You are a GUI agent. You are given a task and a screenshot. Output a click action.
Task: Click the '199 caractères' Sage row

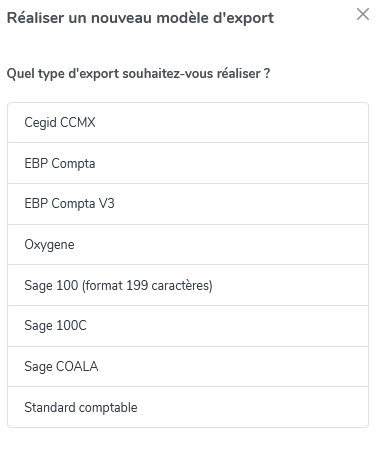pos(188,285)
